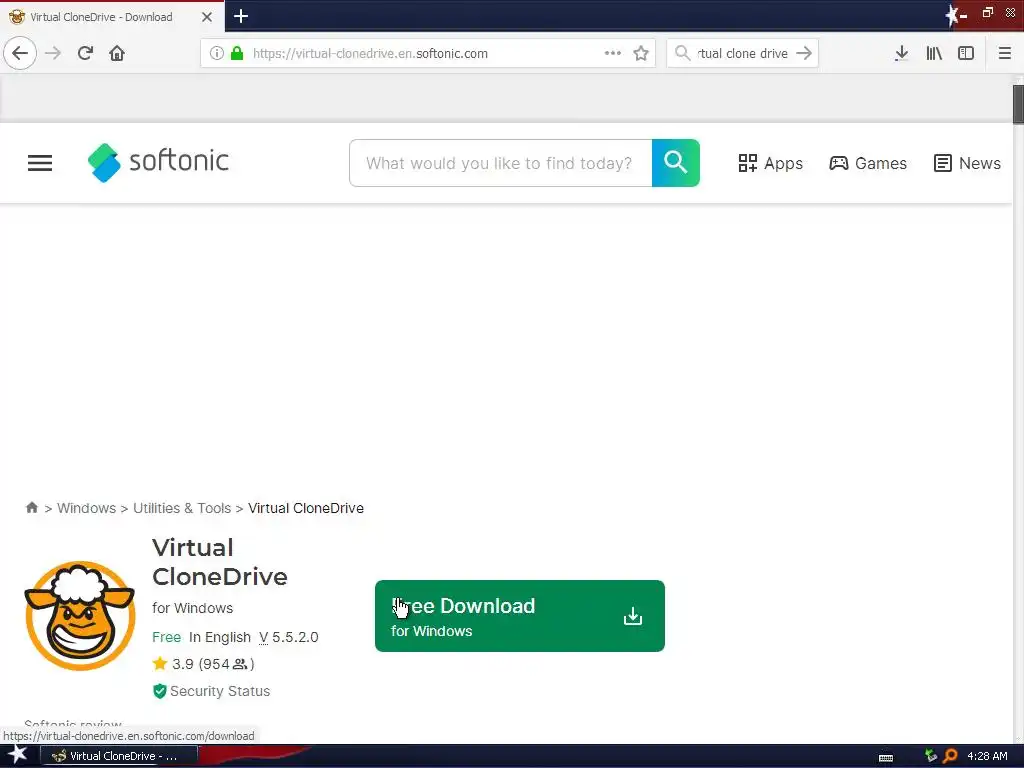Click the taskbar clock showing 4:28 AM

pyautogui.click(x=987, y=756)
